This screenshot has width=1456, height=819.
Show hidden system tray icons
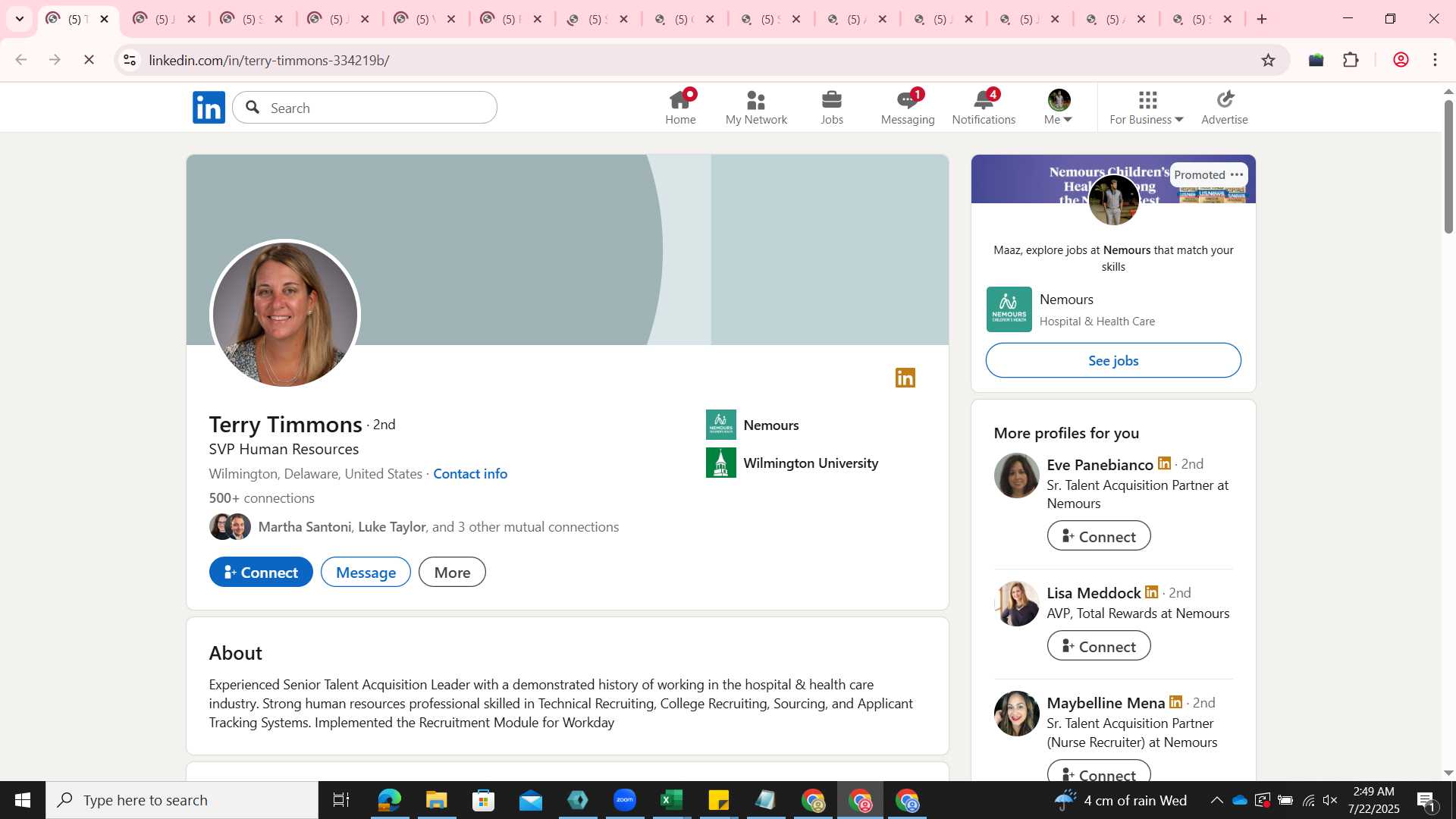pyautogui.click(x=1216, y=800)
